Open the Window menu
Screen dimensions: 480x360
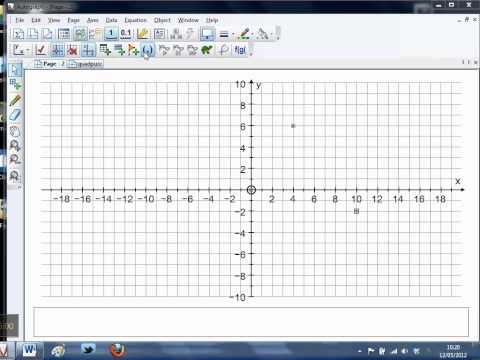[188, 20]
